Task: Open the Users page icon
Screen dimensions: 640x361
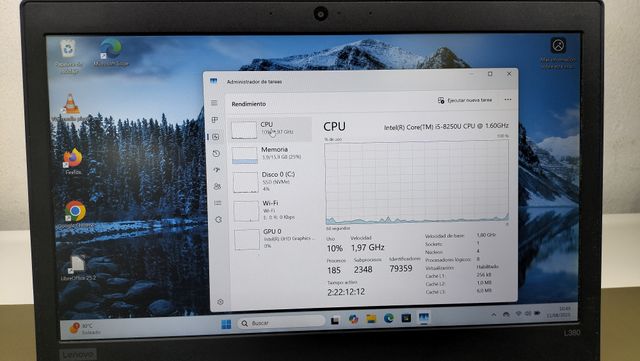Action: coord(217,187)
